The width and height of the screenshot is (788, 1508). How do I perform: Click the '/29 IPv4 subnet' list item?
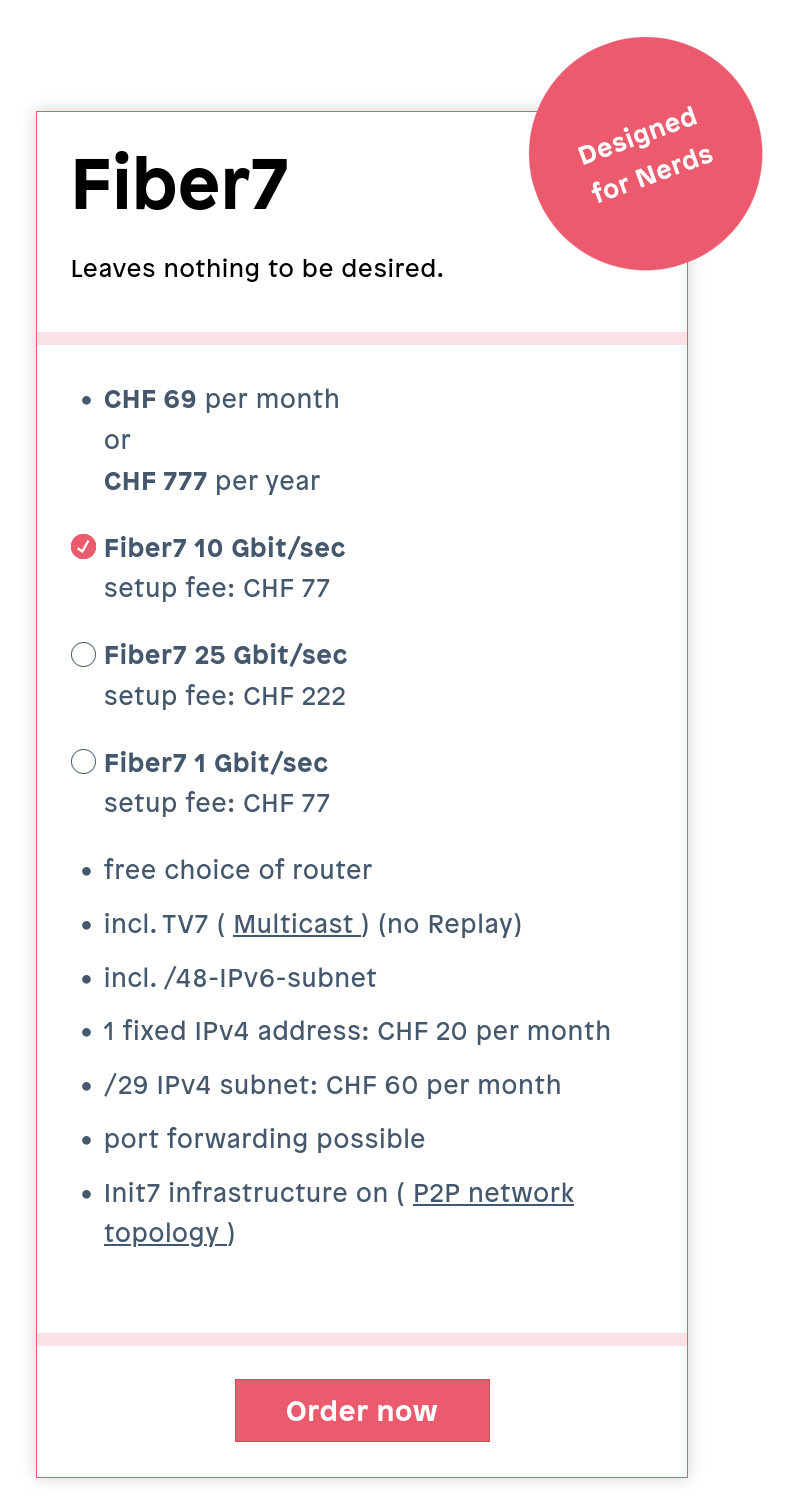(332, 1085)
